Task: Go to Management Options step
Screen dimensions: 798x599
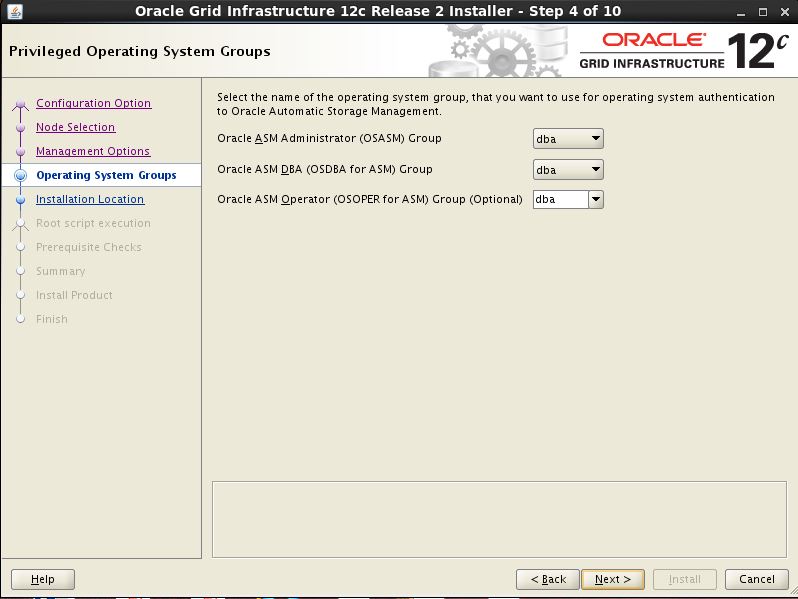Action: click(93, 151)
